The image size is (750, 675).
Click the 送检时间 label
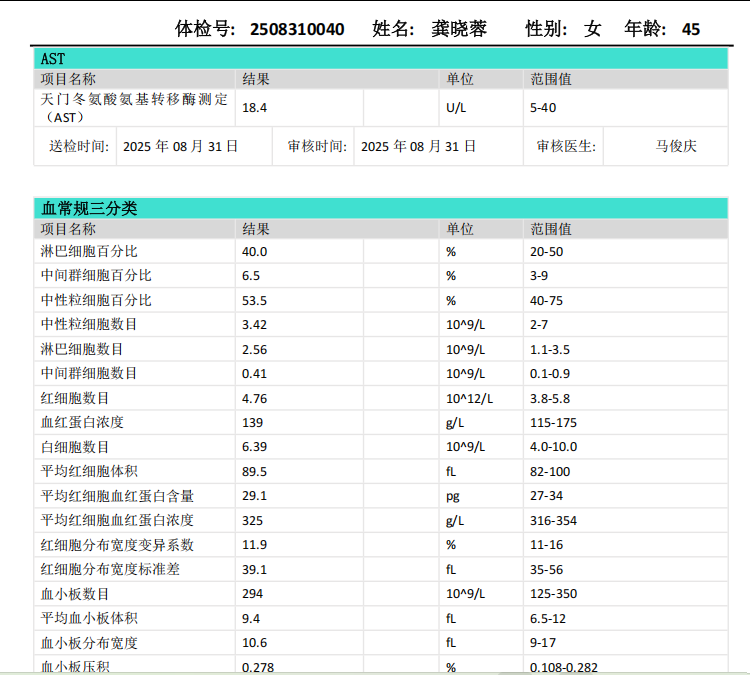[x=79, y=146]
